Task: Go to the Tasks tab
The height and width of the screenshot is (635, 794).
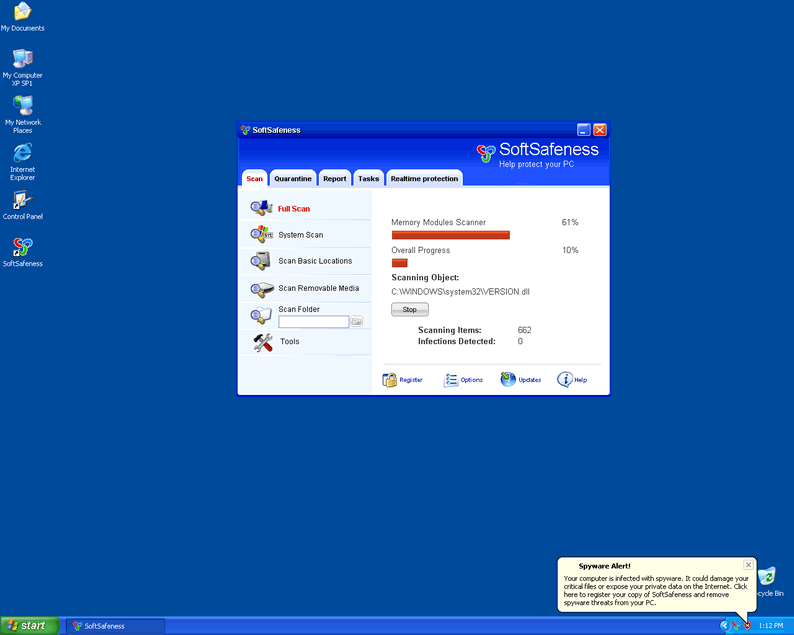Action: (369, 179)
